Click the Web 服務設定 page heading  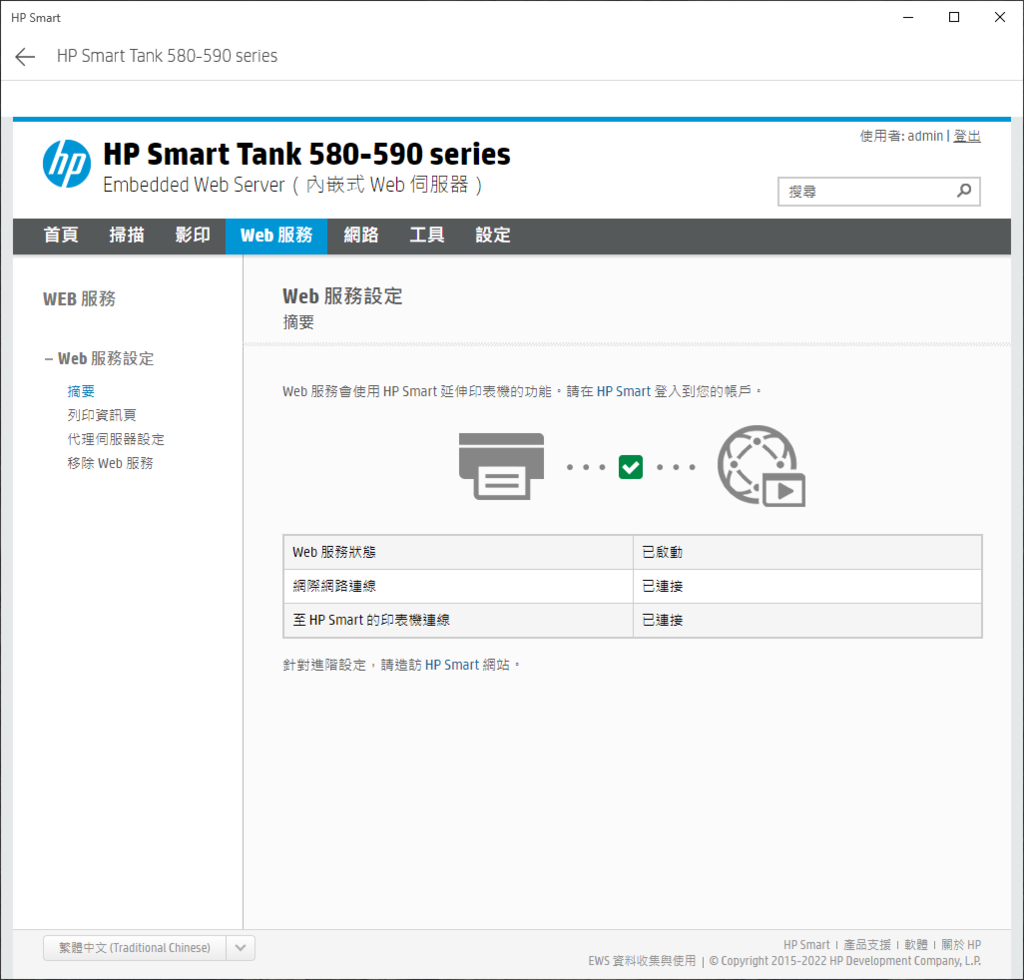pos(342,296)
